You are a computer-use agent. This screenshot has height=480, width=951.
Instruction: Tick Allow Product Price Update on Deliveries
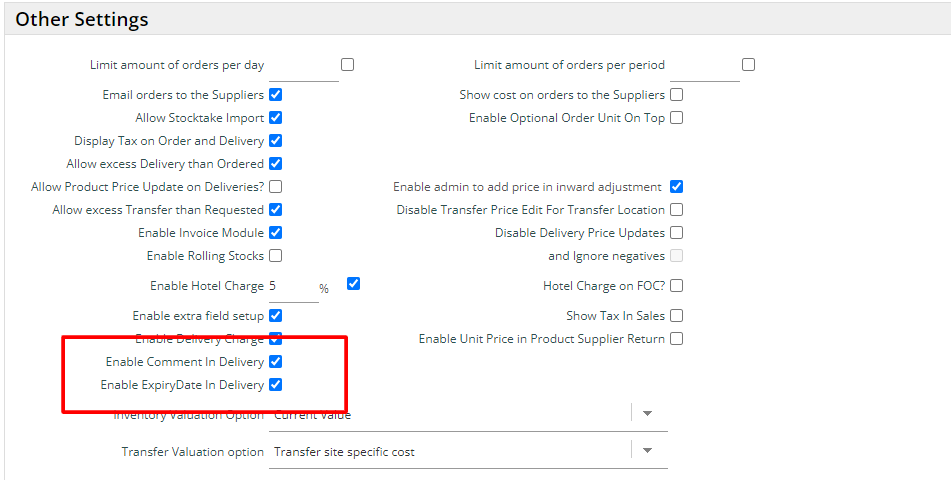click(275, 187)
